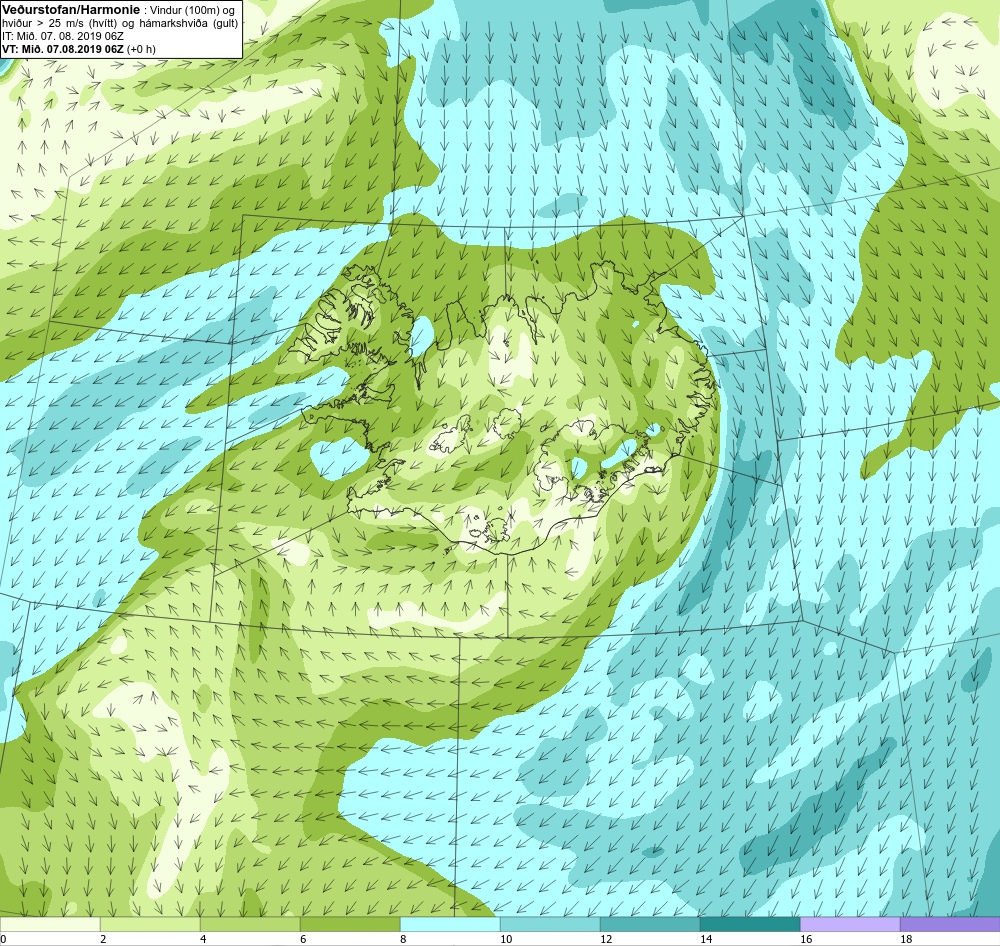Viewport: 1000px width, 946px height.
Task: Click the light purple 16–18 m/s legend swatch
Action: (x=850, y=925)
